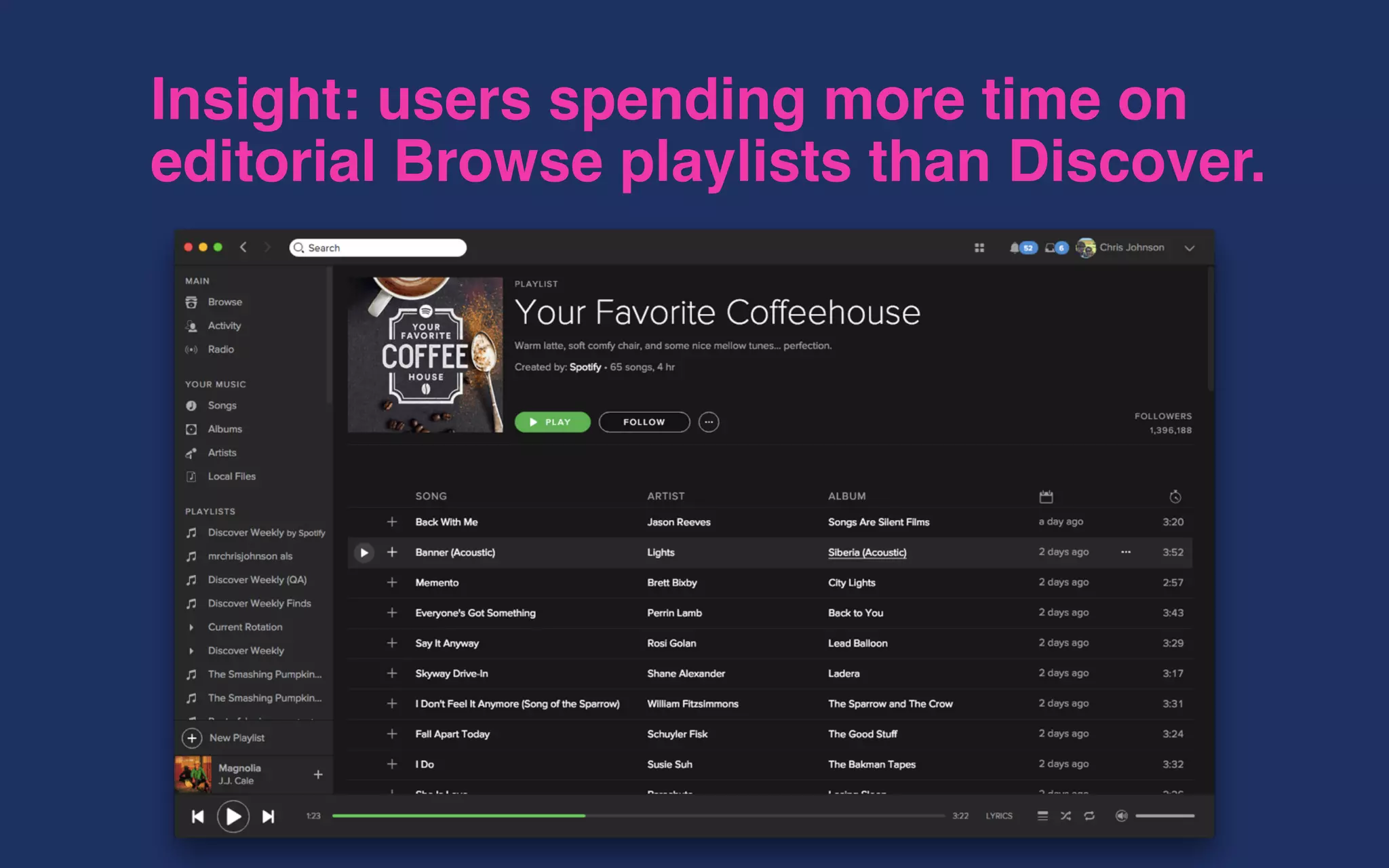Open Songs under Your Music
1389x868 pixels.
222,406
